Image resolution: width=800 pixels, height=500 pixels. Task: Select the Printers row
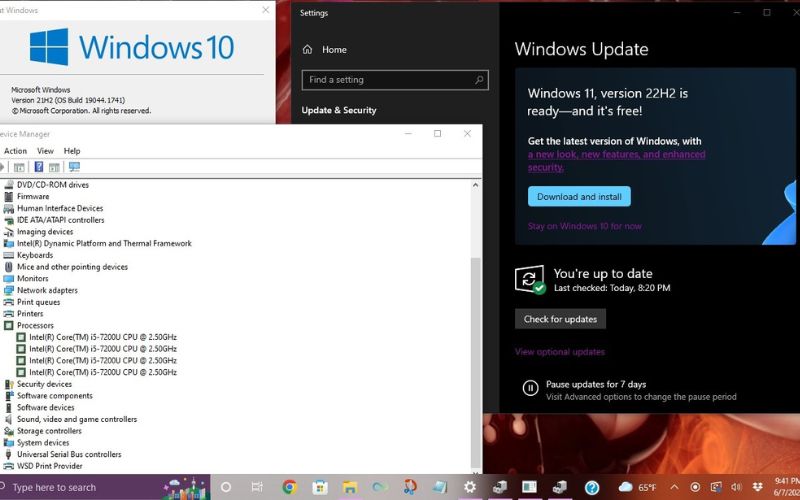pyautogui.click(x=30, y=314)
